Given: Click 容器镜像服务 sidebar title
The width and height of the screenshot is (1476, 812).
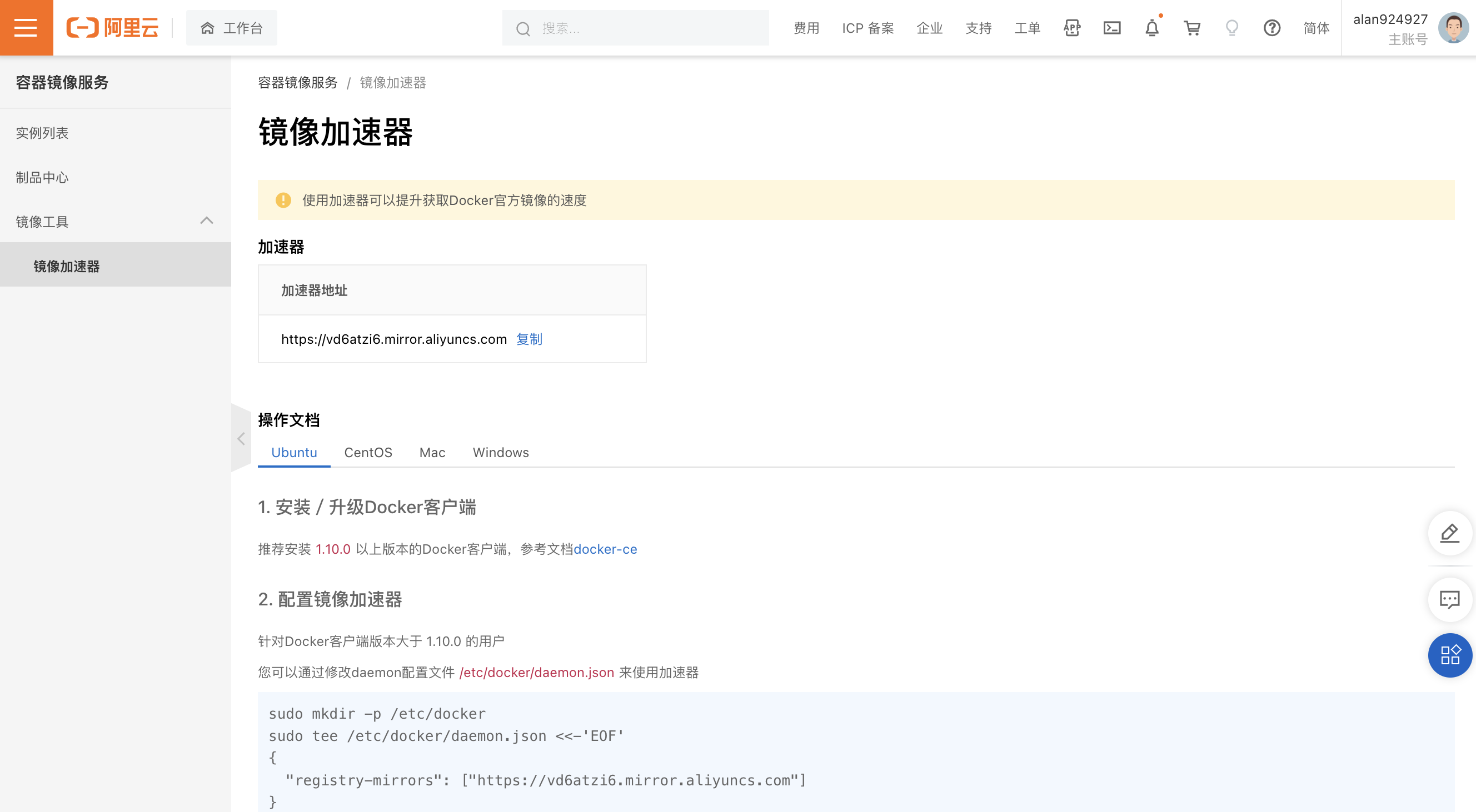Looking at the screenshot, I should (62, 82).
